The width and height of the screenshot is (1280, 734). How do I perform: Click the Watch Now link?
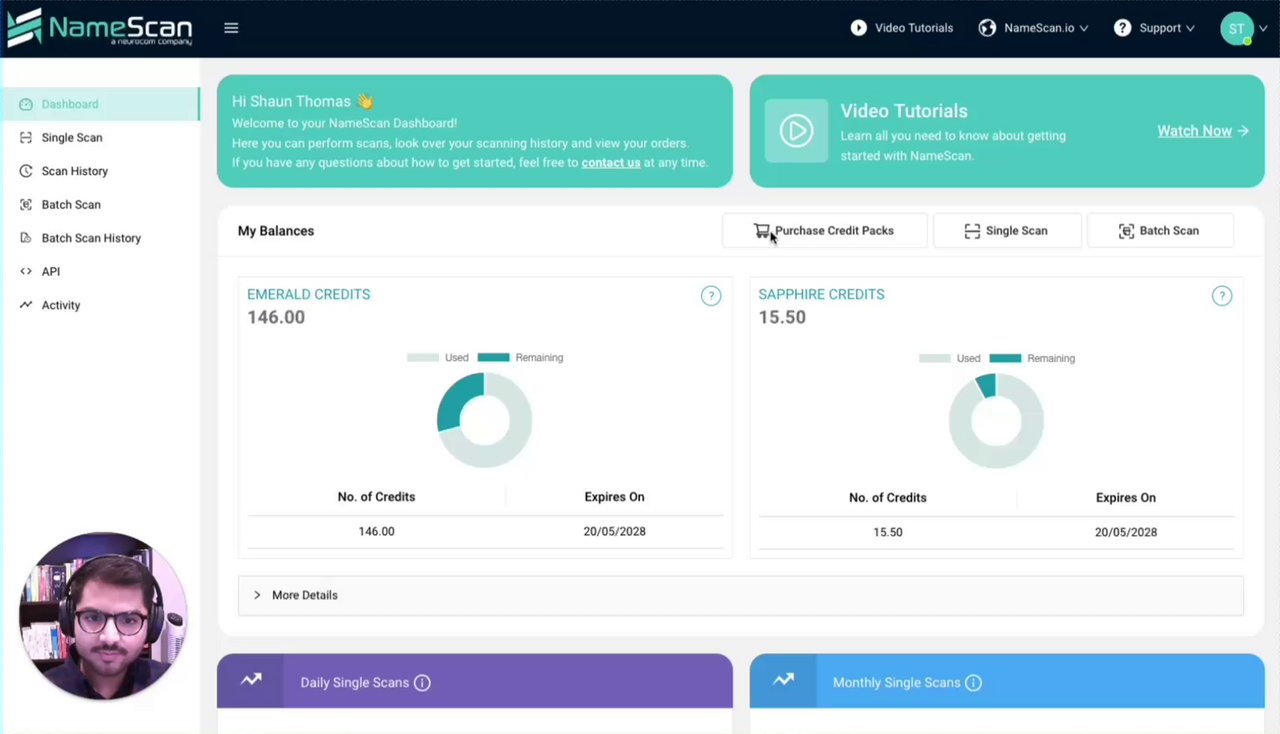click(x=1194, y=131)
